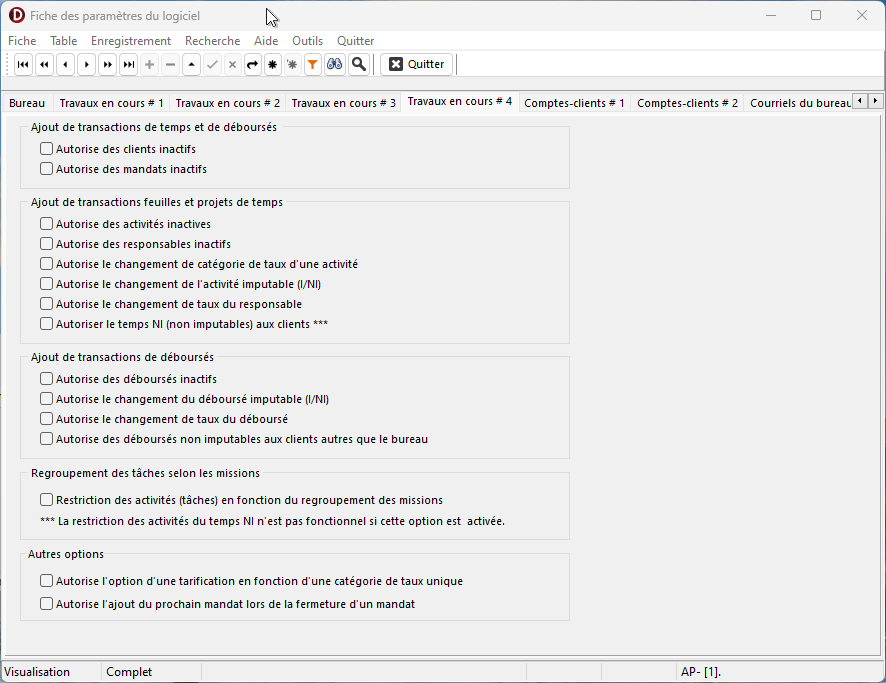
Task: Click the red D application icon
Action: (x=17, y=15)
